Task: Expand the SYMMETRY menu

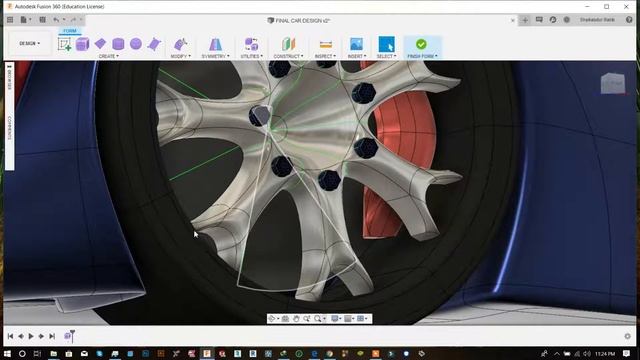Action: (216, 56)
